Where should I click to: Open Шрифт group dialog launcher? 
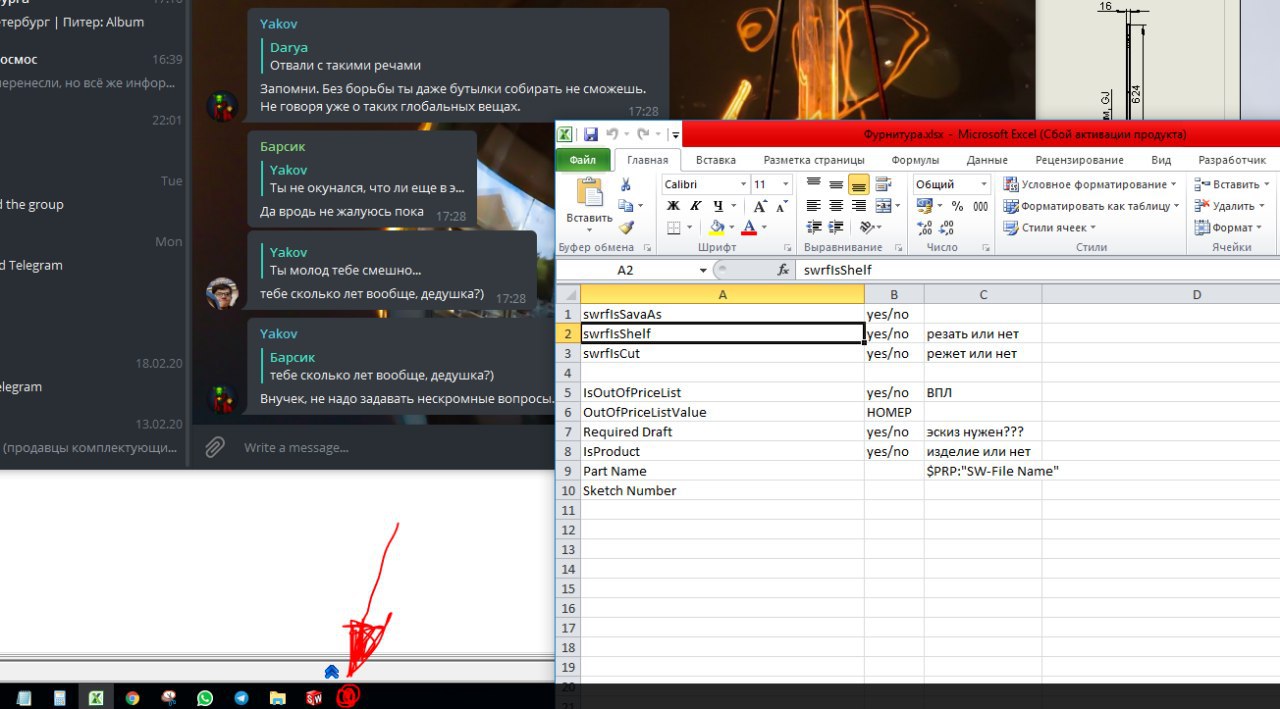point(787,248)
